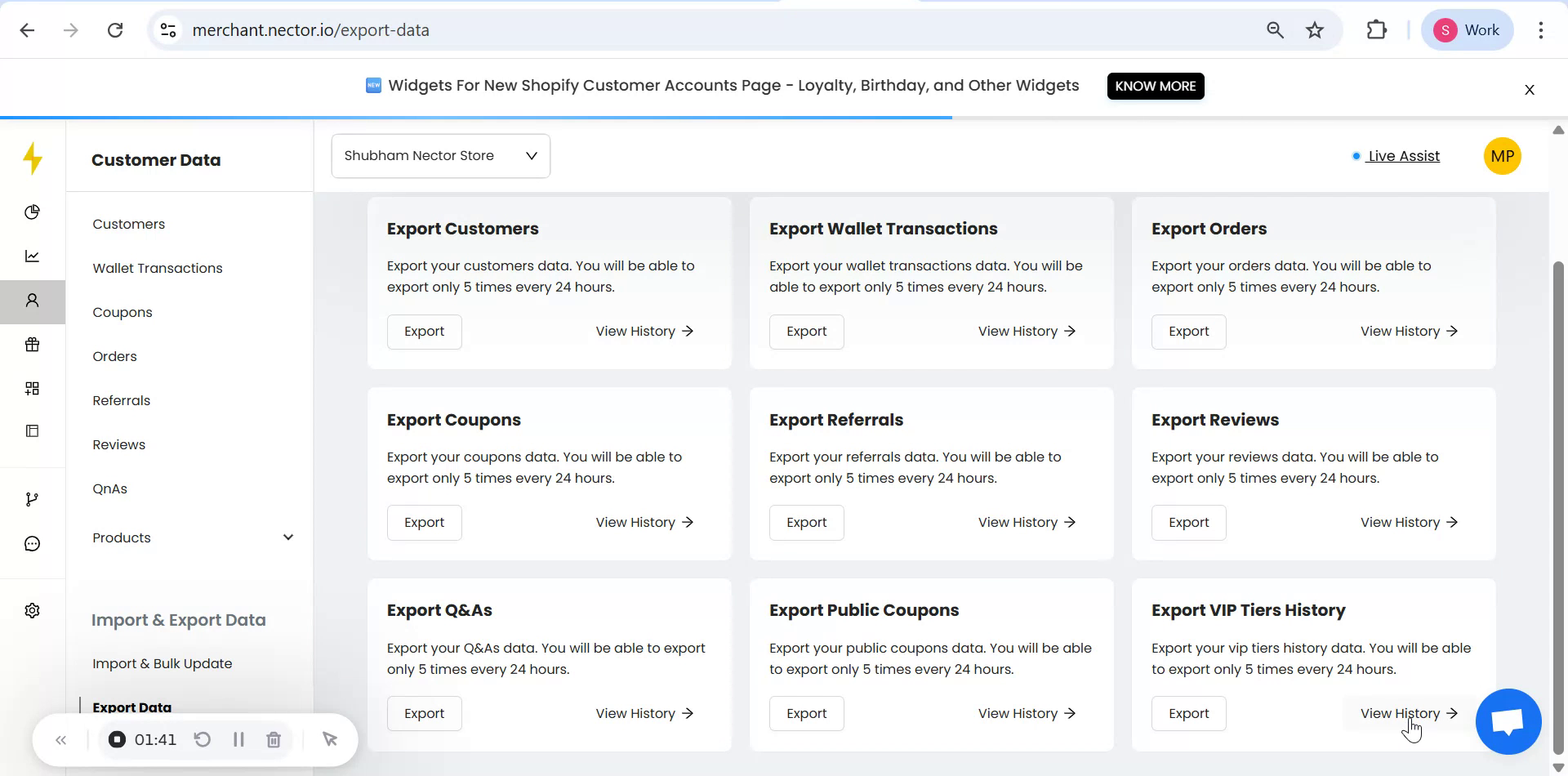1568x776 pixels.
Task: Delete the recording with trash icon
Action: click(274, 740)
